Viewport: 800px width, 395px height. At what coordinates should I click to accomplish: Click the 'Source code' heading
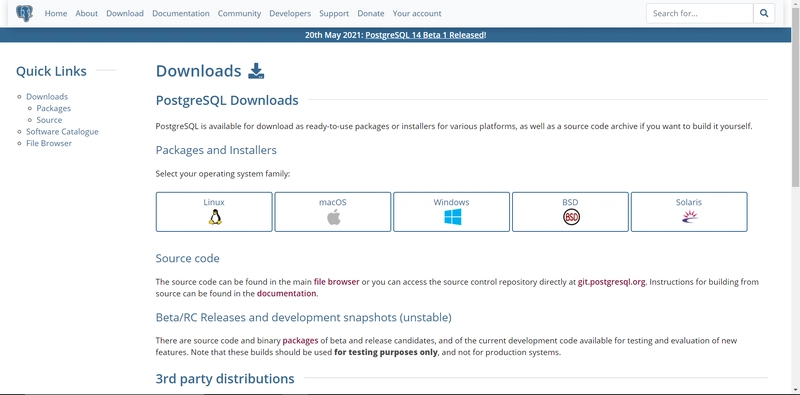pyautogui.click(x=187, y=258)
